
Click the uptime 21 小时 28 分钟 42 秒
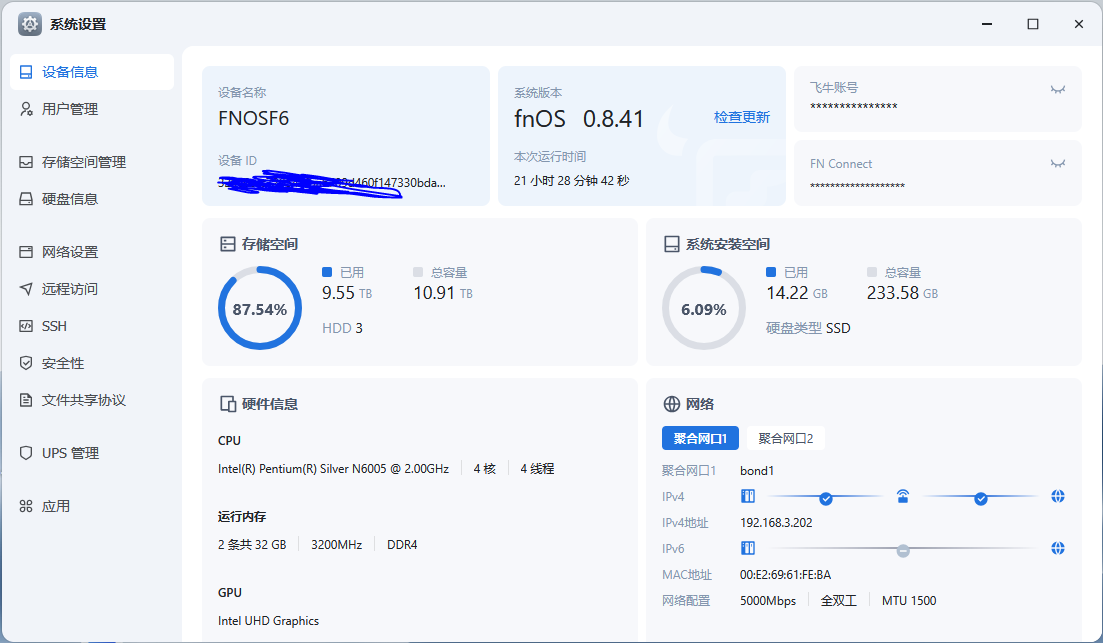coord(571,181)
